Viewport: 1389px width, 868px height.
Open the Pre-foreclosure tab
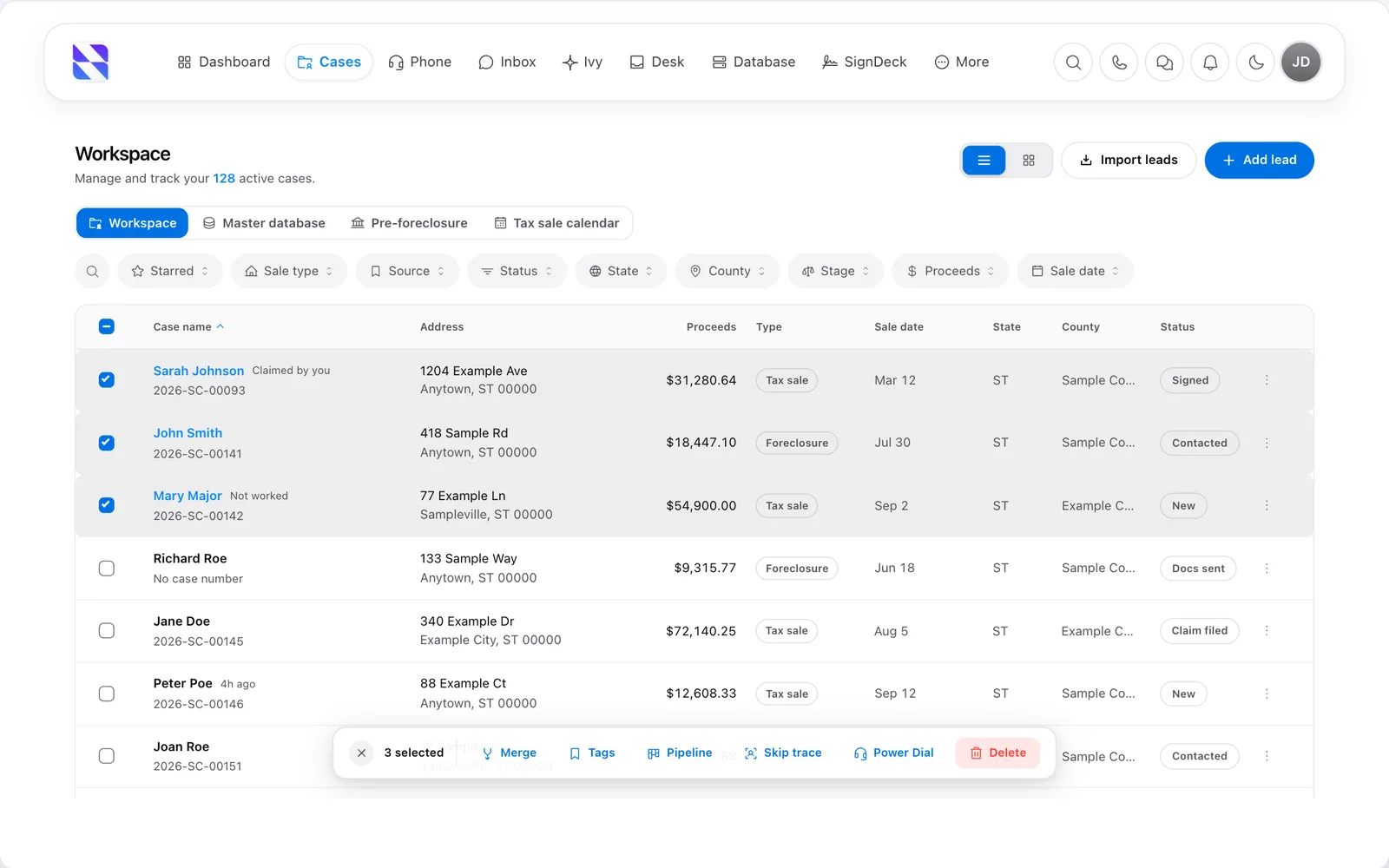pyautogui.click(x=409, y=223)
